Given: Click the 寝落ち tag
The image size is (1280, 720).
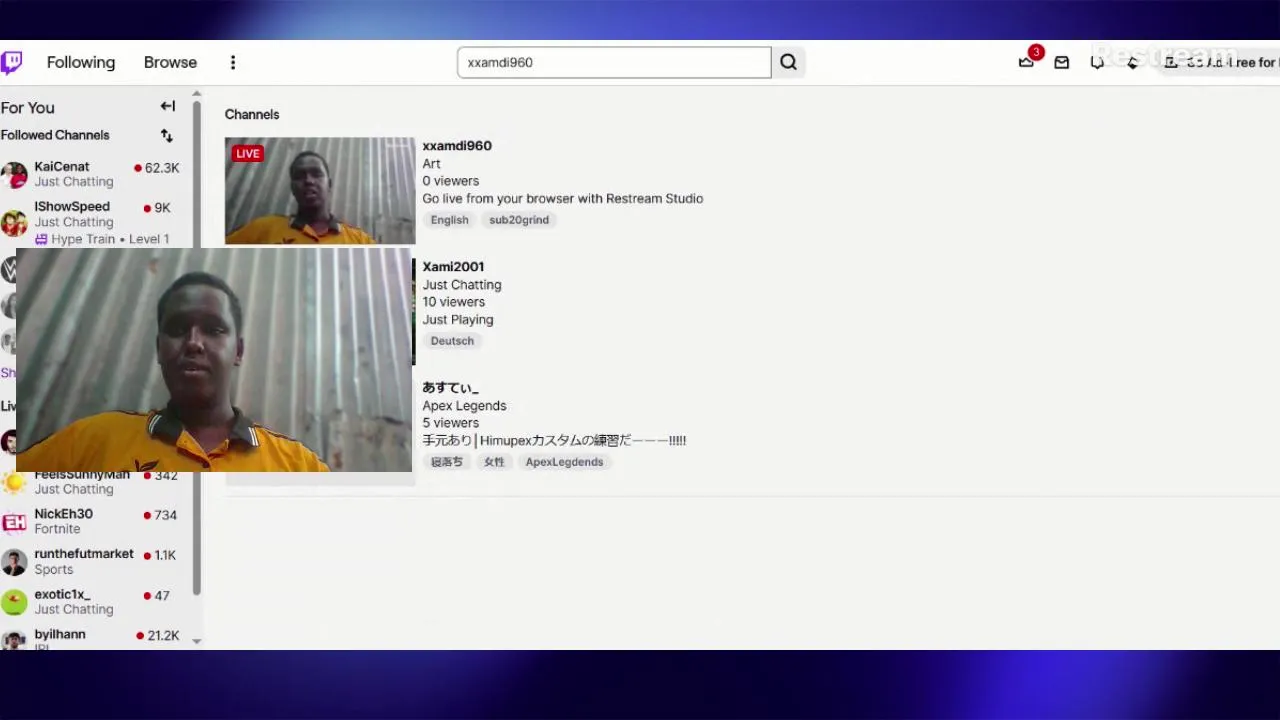Looking at the screenshot, I should pos(447,462).
